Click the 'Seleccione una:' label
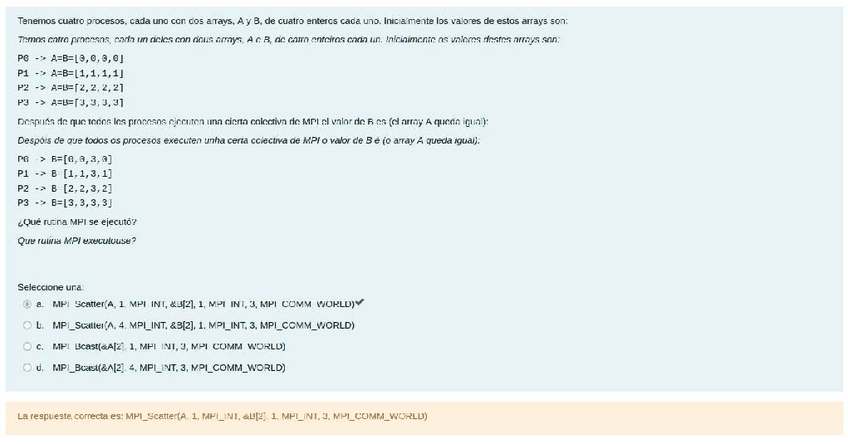Screen dimensions: 848x444 point(51,287)
